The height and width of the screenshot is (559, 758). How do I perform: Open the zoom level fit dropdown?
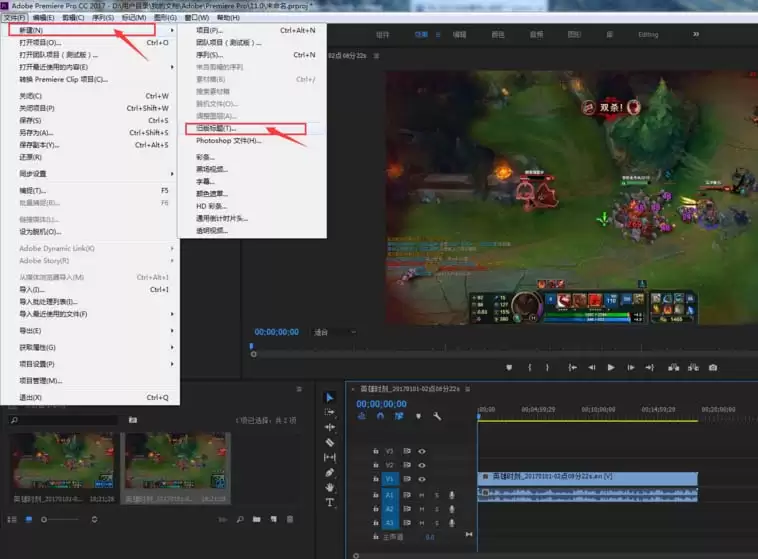(335, 332)
